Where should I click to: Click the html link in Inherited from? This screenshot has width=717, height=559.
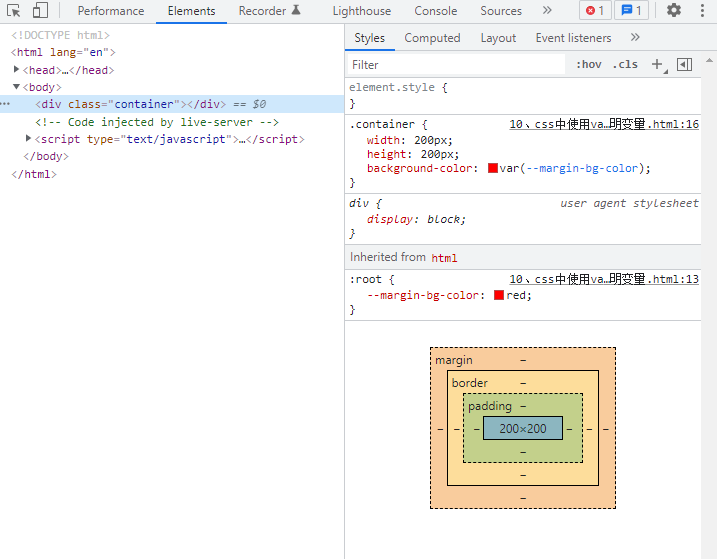click(x=444, y=258)
